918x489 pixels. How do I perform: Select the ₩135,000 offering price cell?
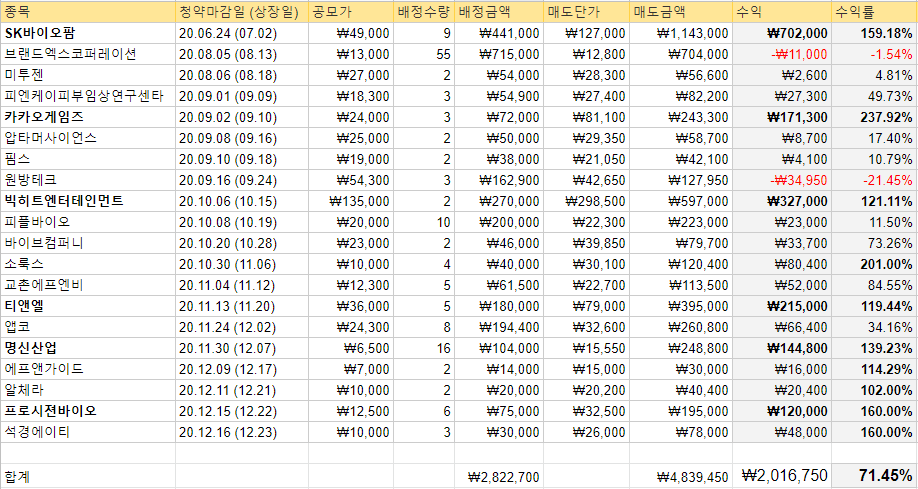(351, 201)
